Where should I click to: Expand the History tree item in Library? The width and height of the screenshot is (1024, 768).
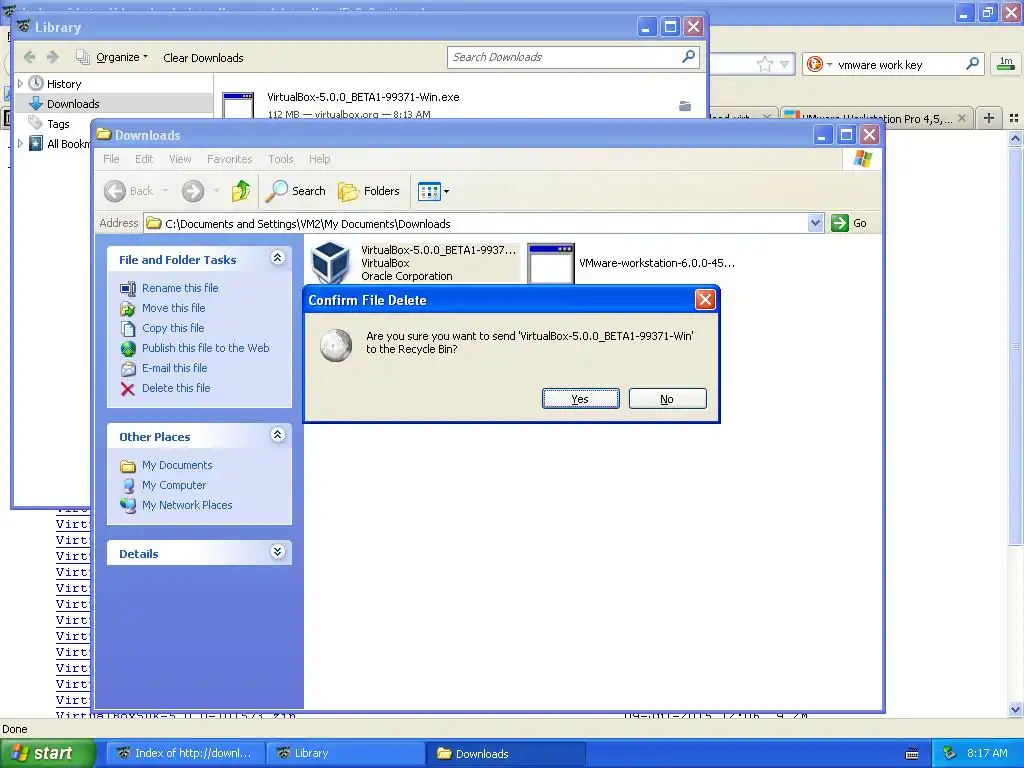point(20,84)
